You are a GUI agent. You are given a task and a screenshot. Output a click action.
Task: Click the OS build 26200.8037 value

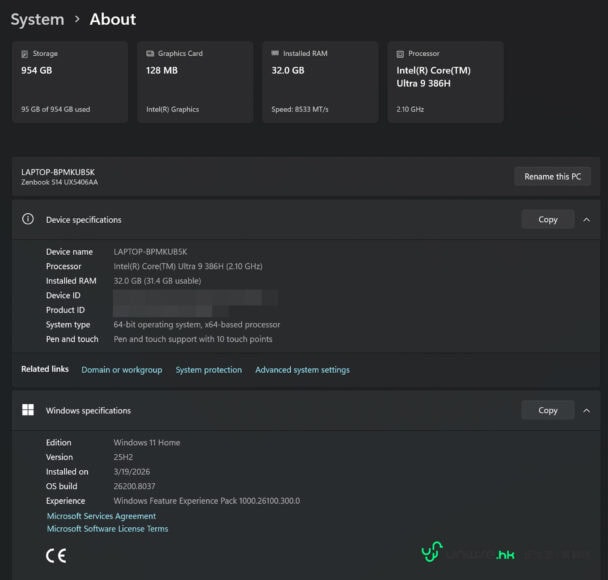tap(135, 486)
